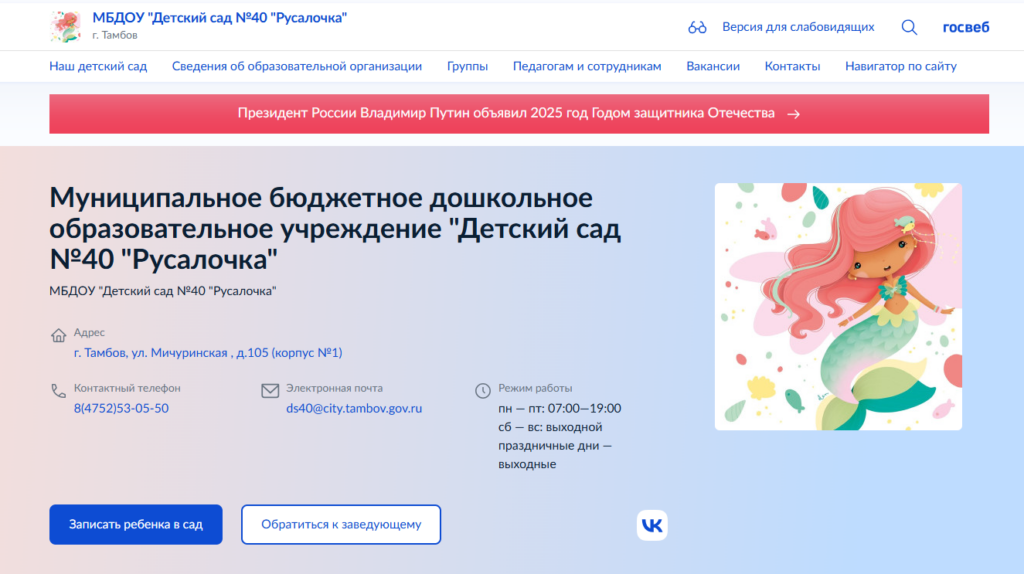Click the arrow on the red banner
Screen dimensions: 1024x574
[793, 114]
